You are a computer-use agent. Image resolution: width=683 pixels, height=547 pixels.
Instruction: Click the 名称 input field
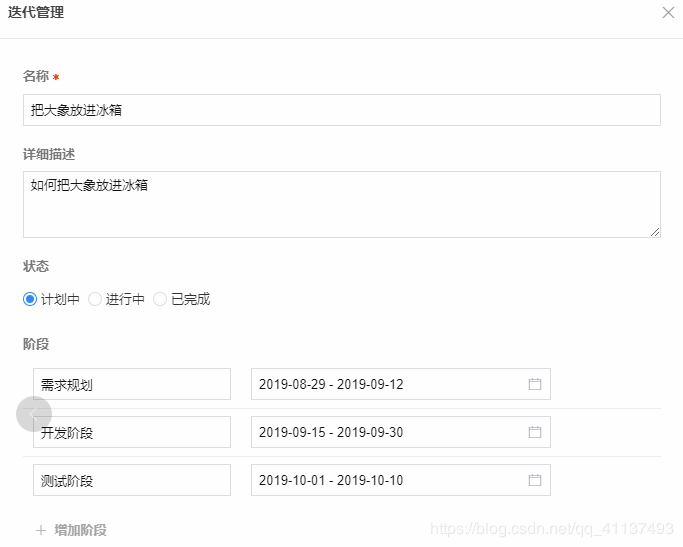pos(342,110)
